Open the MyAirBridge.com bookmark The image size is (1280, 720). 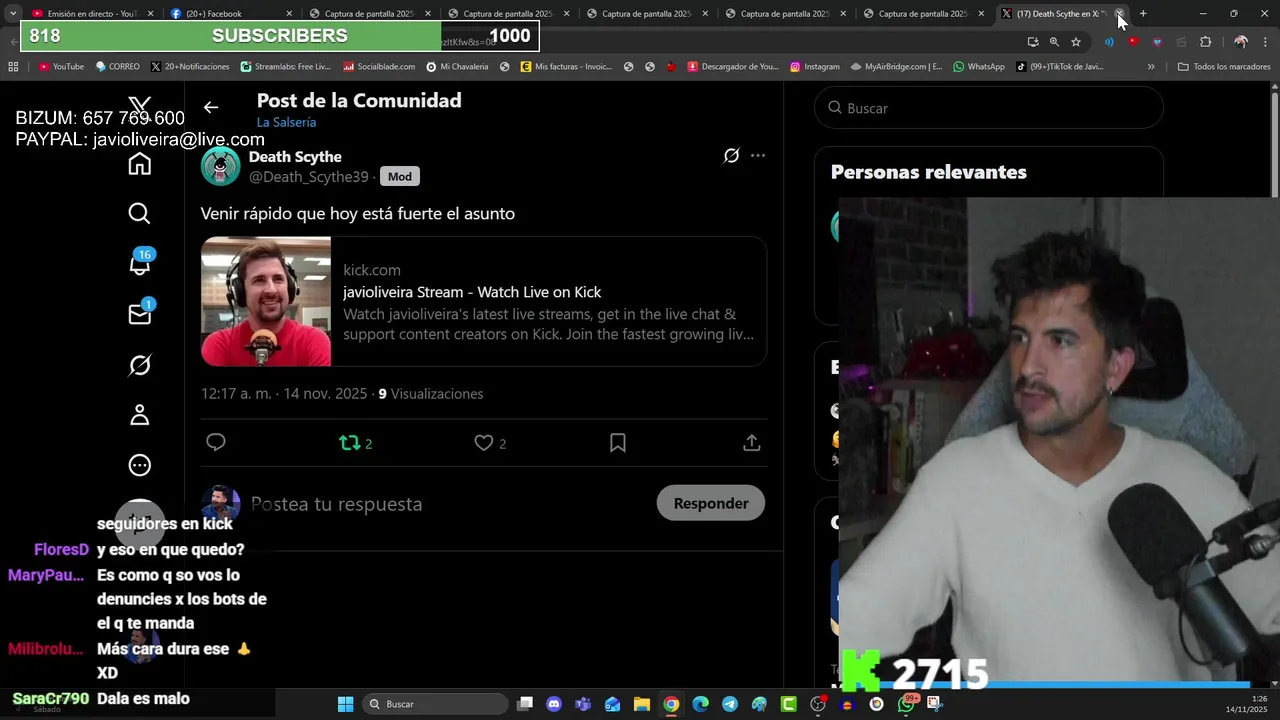(x=896, y=67)
